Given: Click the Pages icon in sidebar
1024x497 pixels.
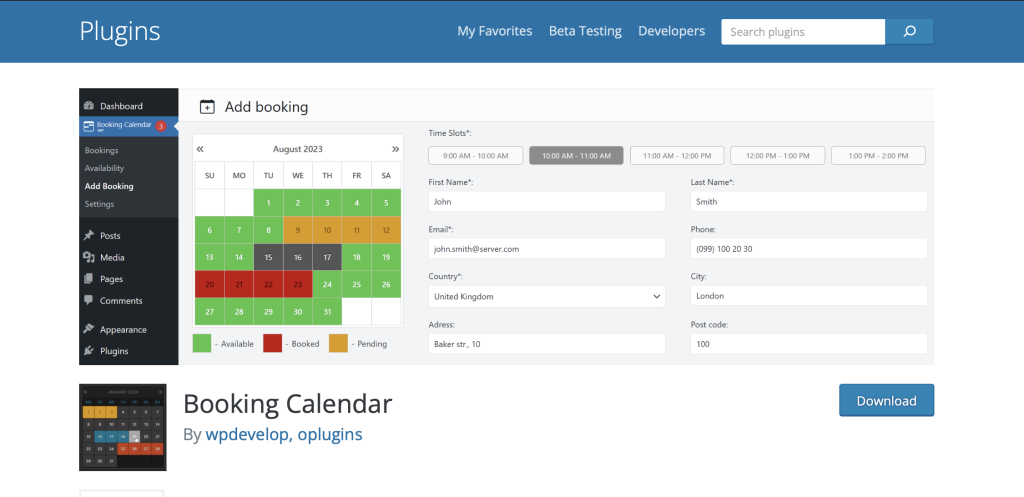Looking at the screenshot, I should (89, 279).
